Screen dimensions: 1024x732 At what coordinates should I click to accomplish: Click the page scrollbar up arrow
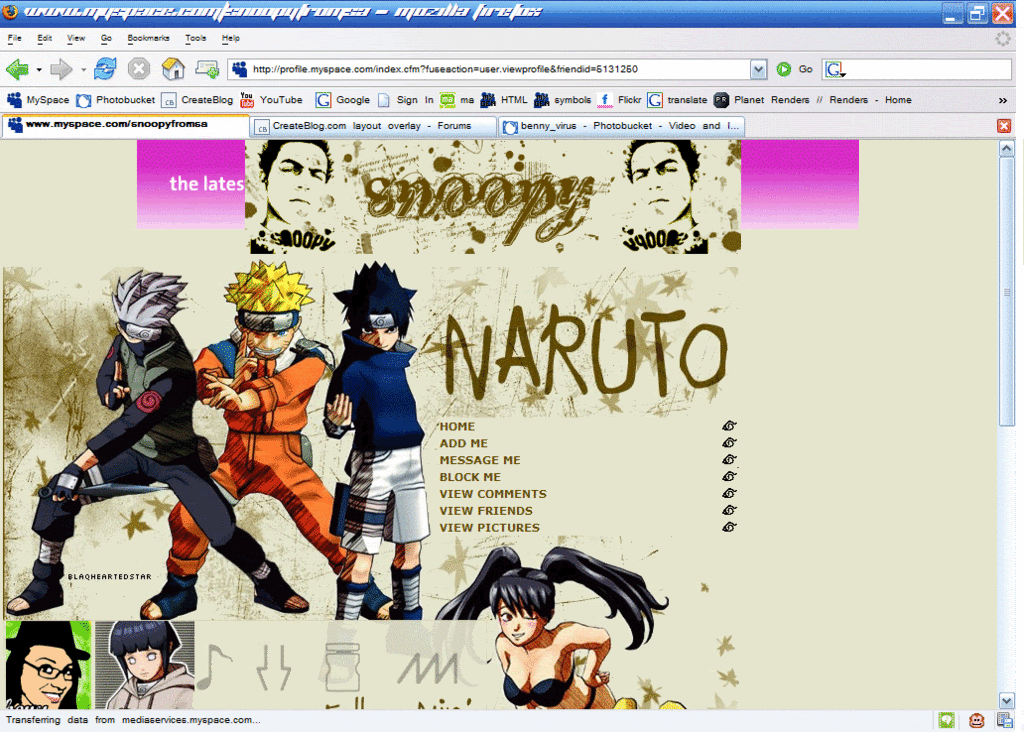(1006, 148)
